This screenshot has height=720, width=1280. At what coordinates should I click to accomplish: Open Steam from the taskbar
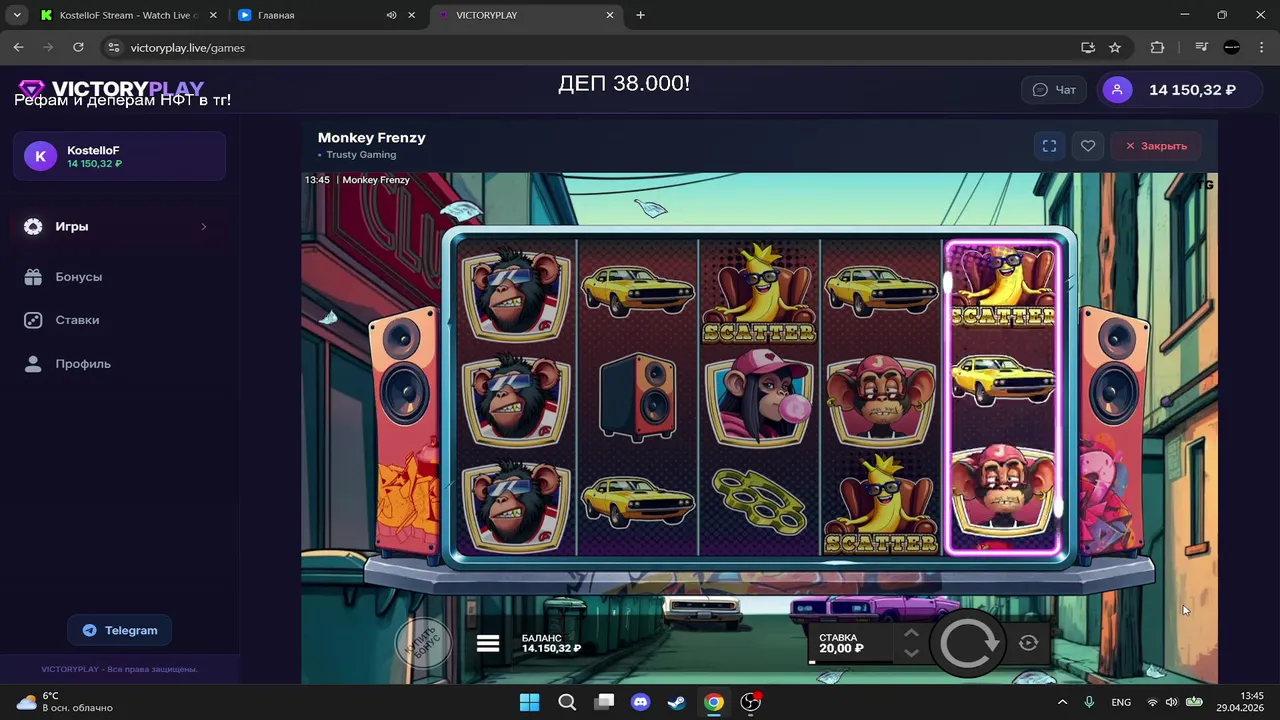(x=677, y=702)
